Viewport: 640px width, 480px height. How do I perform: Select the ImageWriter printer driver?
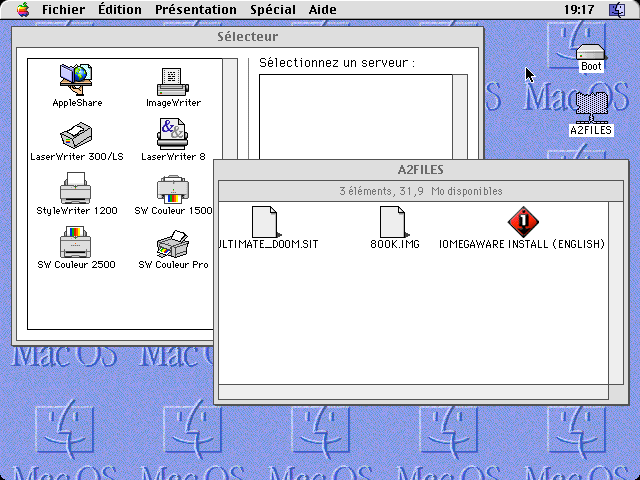coord(173,82)
